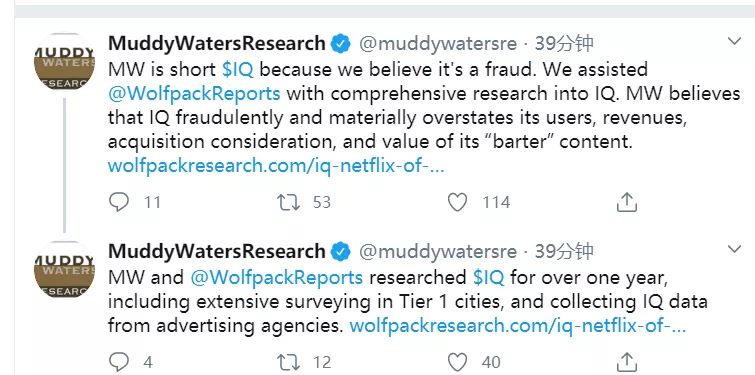Retweet the second tweet with 12 retweets
The width and height of the screenshot is (755, 375).
point(288,362)
